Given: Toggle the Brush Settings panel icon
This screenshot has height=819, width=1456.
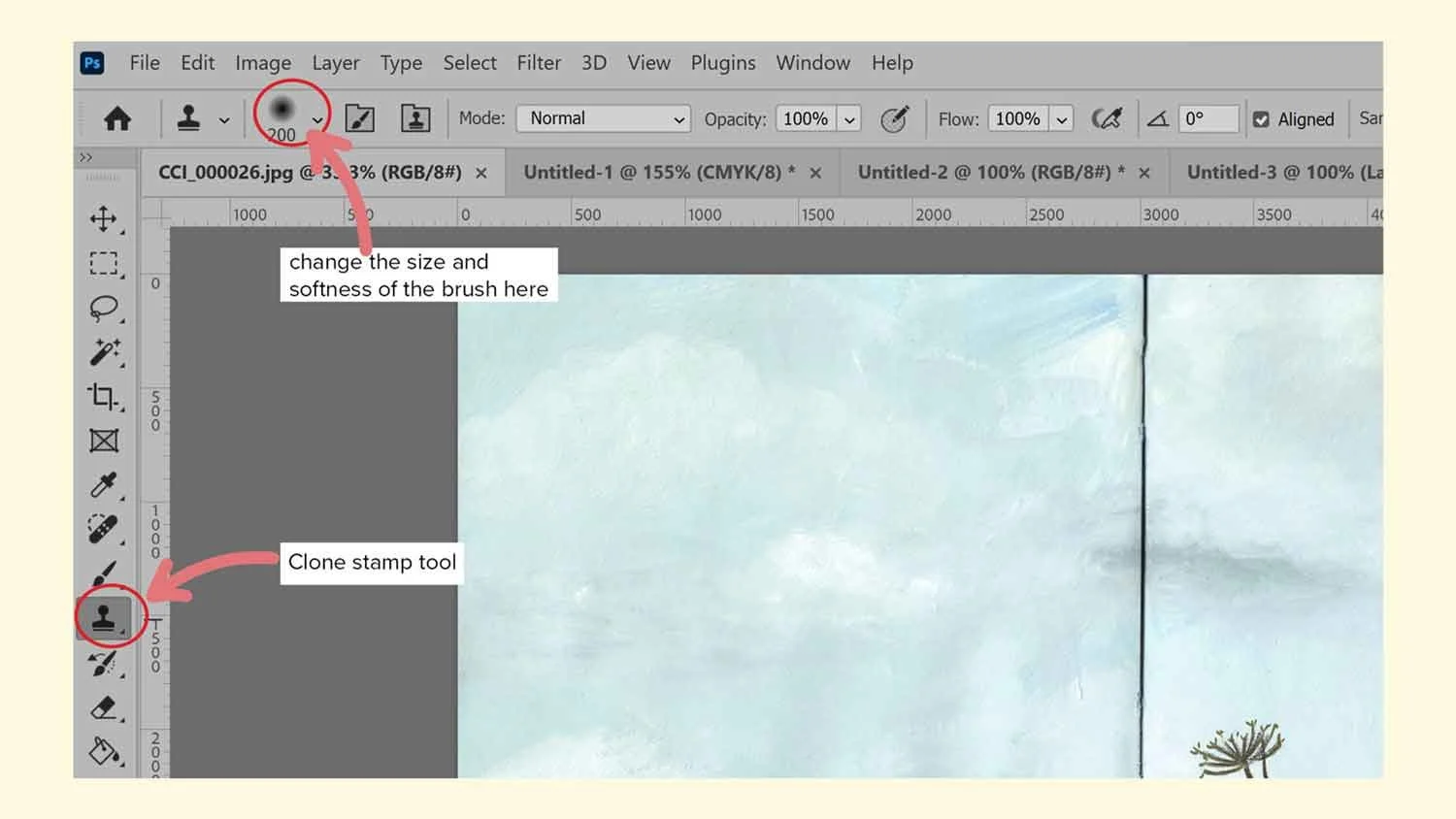Looking at the screenshot, I should pyautogui.click(x=358, y=117).
